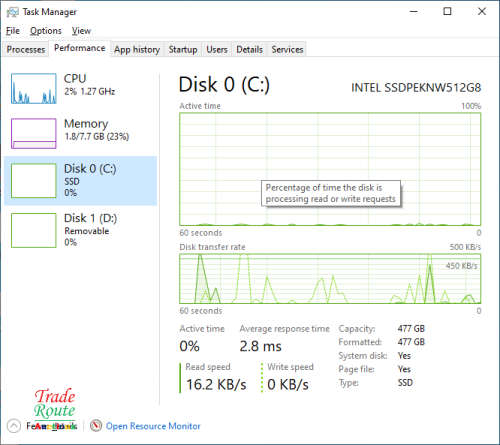
Task: Switch to the Startup tab
Action: (183, 49)
